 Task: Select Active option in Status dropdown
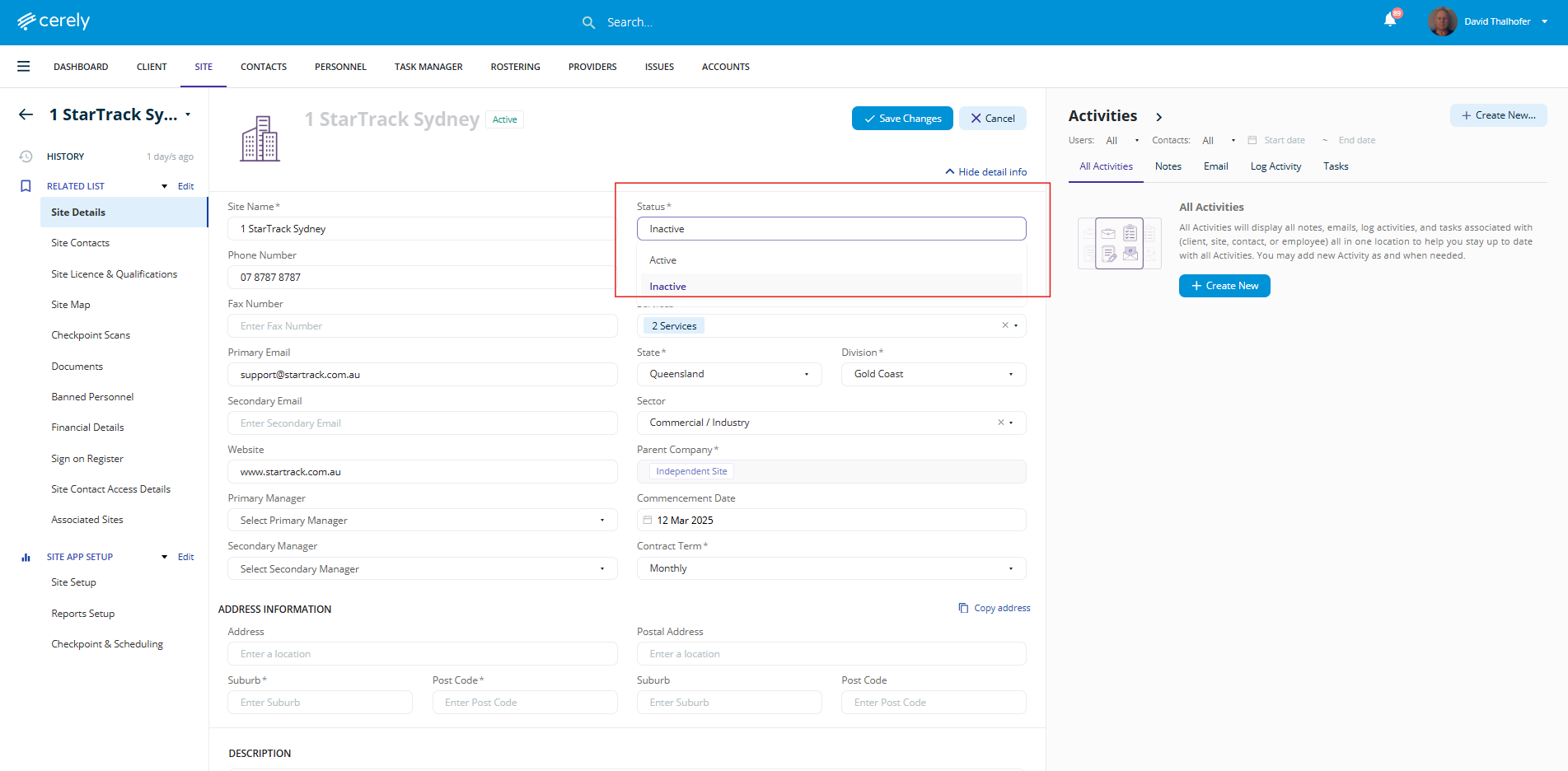[663, 260]
